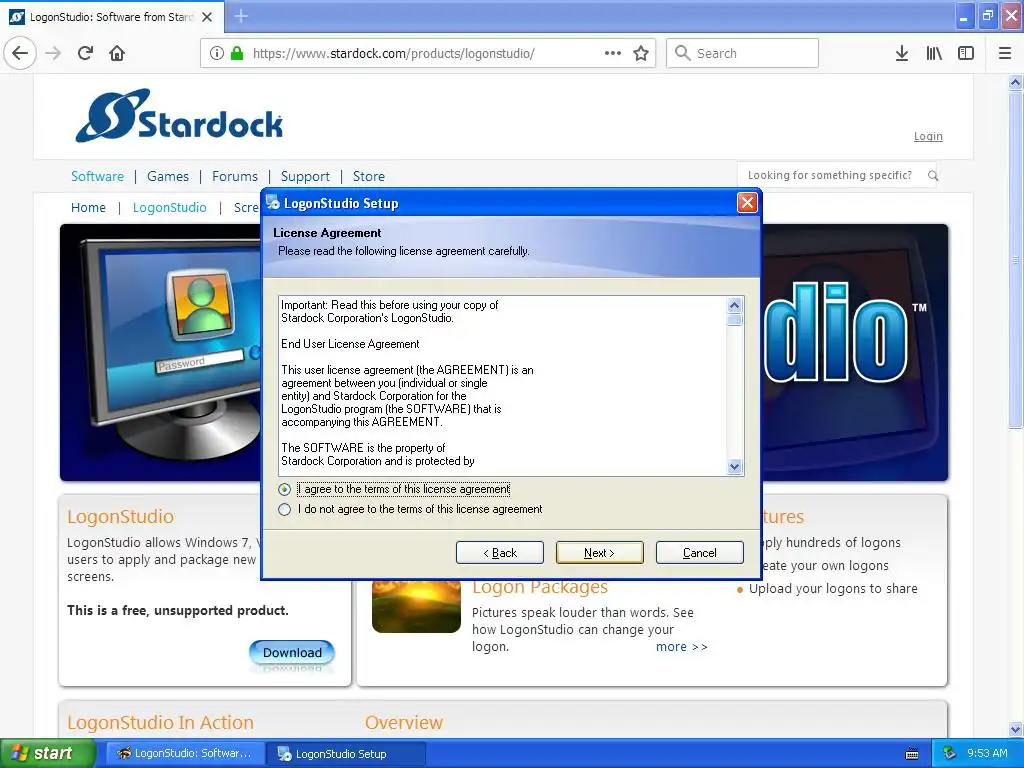
Task: Click End User License Agreement text
Action: [350, 344]
